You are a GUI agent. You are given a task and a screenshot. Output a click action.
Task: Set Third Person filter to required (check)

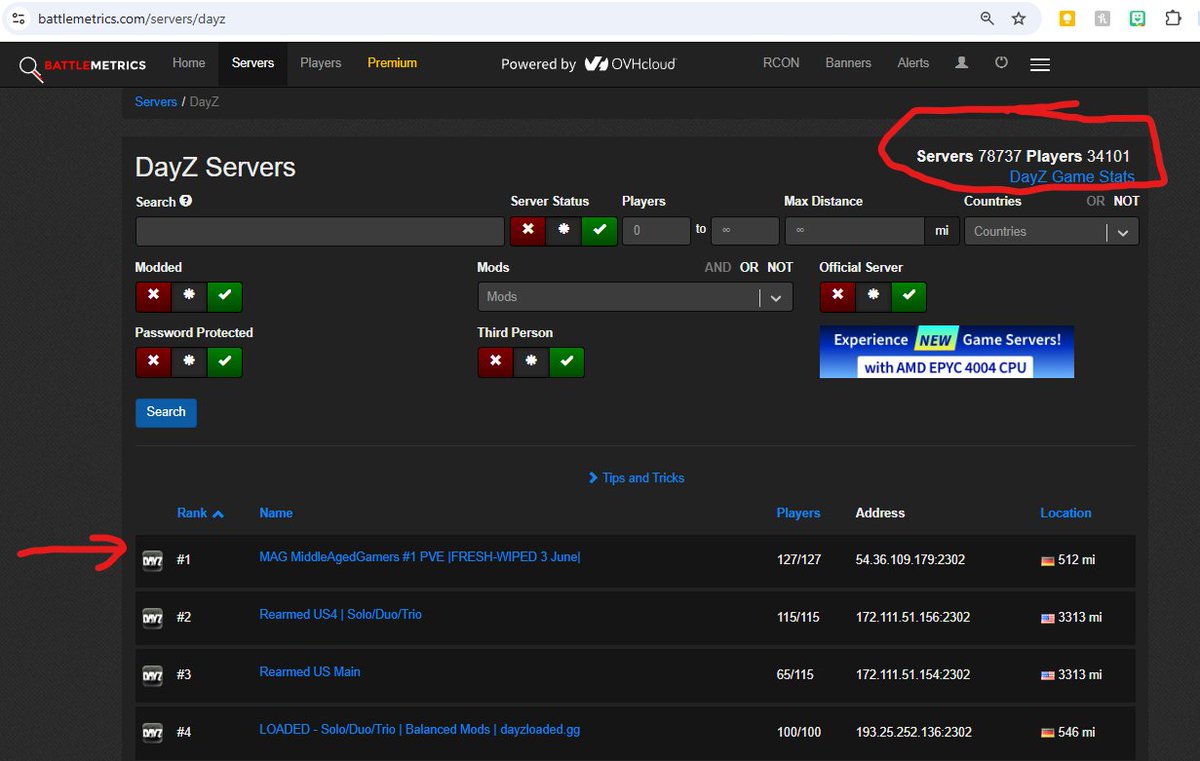pyautogui.click(x=567, y=361)
